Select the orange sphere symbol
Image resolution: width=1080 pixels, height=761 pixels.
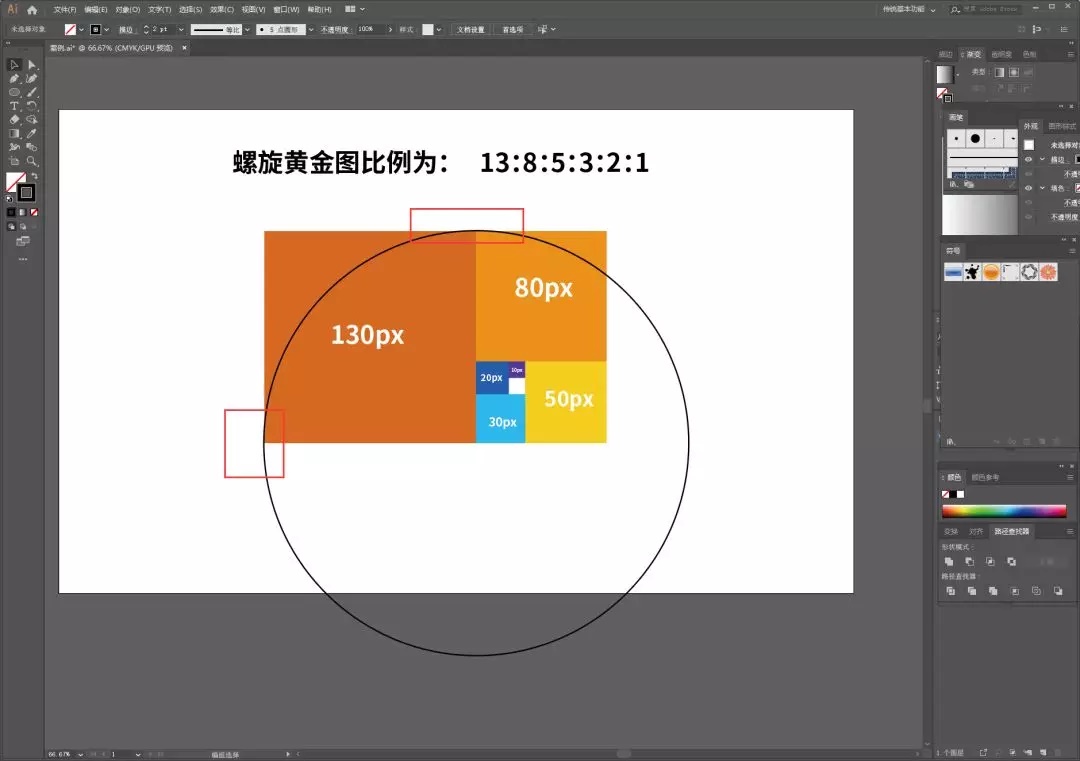tap(991, 272)
